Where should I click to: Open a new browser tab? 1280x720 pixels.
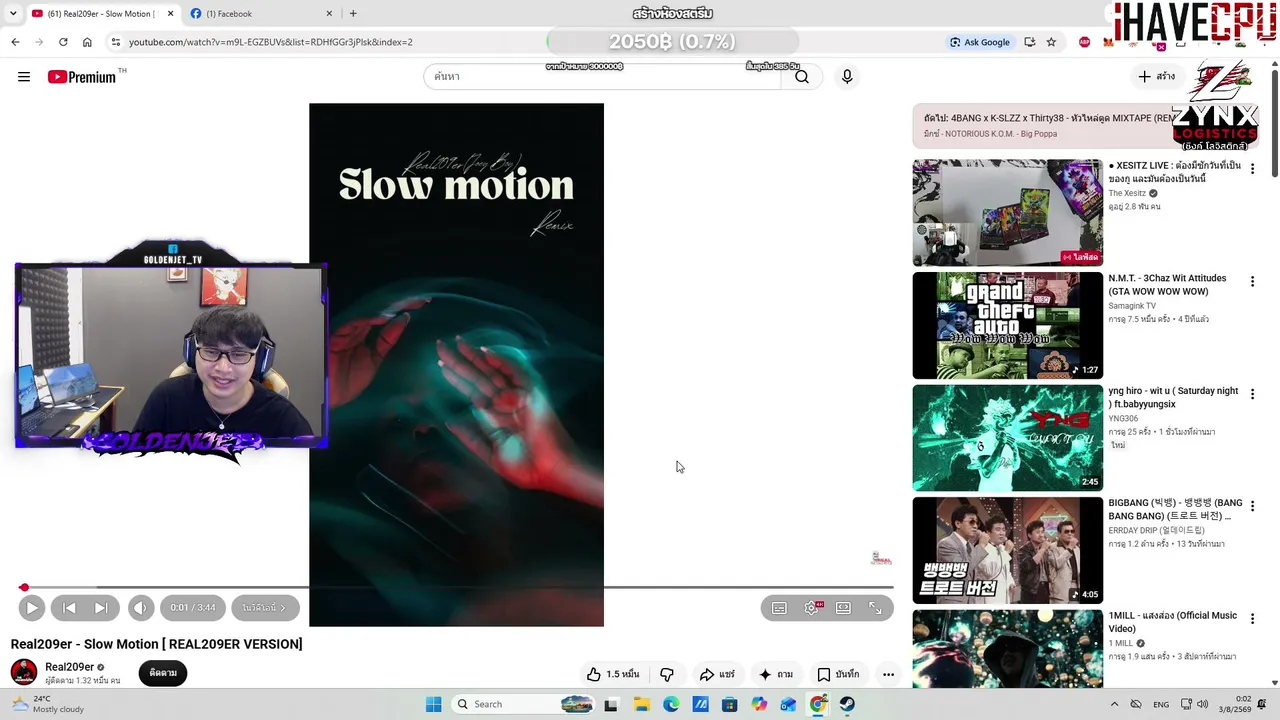coord(353,14)
